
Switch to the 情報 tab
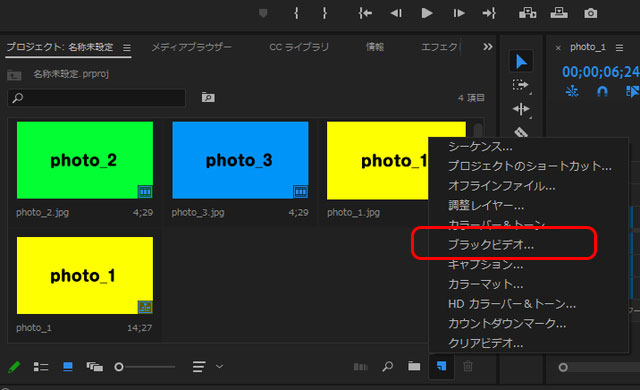pos(375,47)
